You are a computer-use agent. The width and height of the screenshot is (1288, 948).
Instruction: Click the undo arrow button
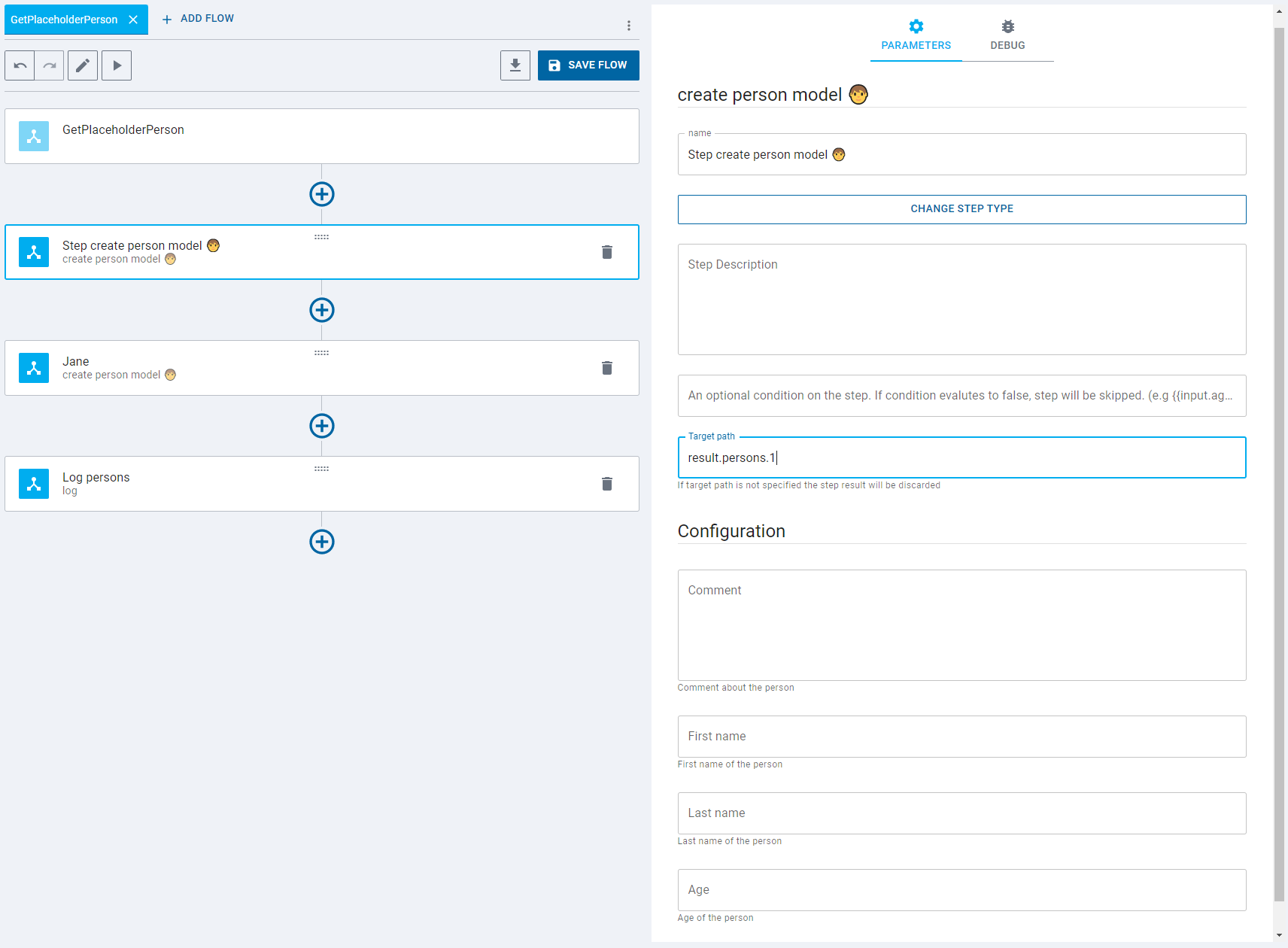pyautogui.click(x=20, y=65)
